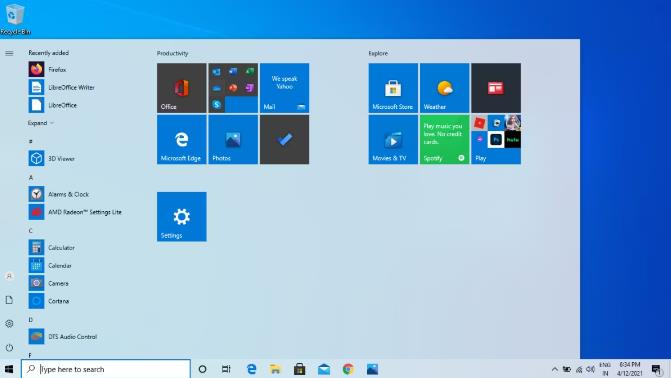Open the clock and date flyout
This screenshot has width=671, height=378.
point(629,369)
